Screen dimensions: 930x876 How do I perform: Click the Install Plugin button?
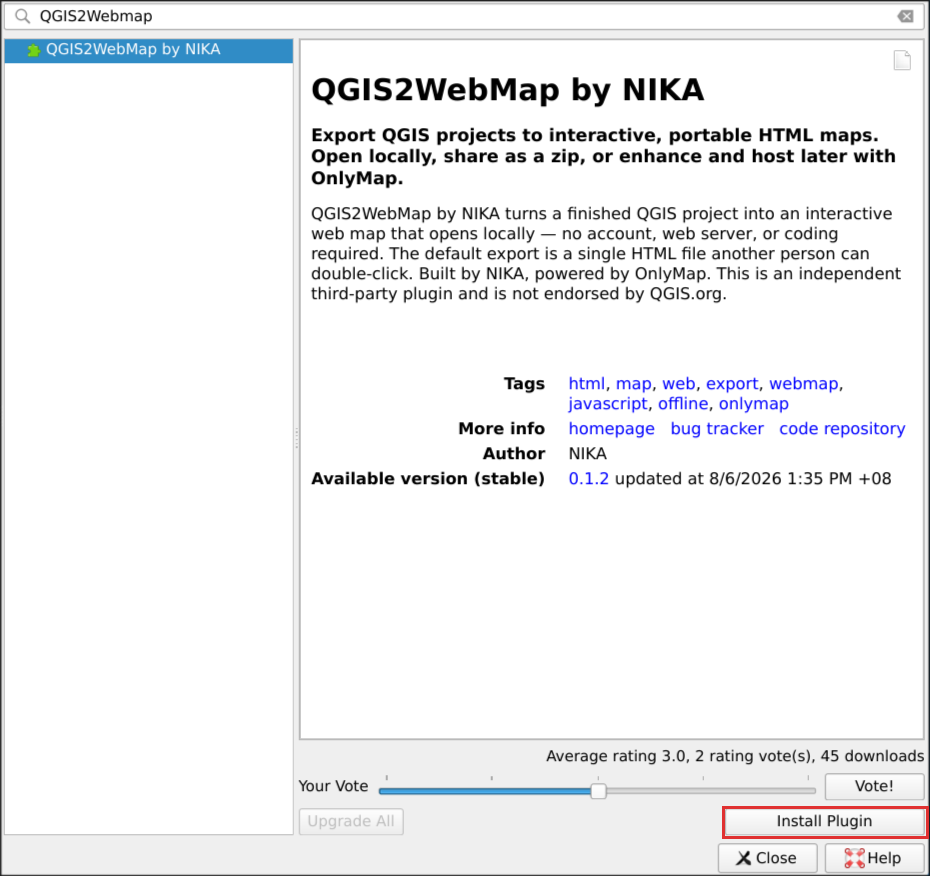[824, 821]
